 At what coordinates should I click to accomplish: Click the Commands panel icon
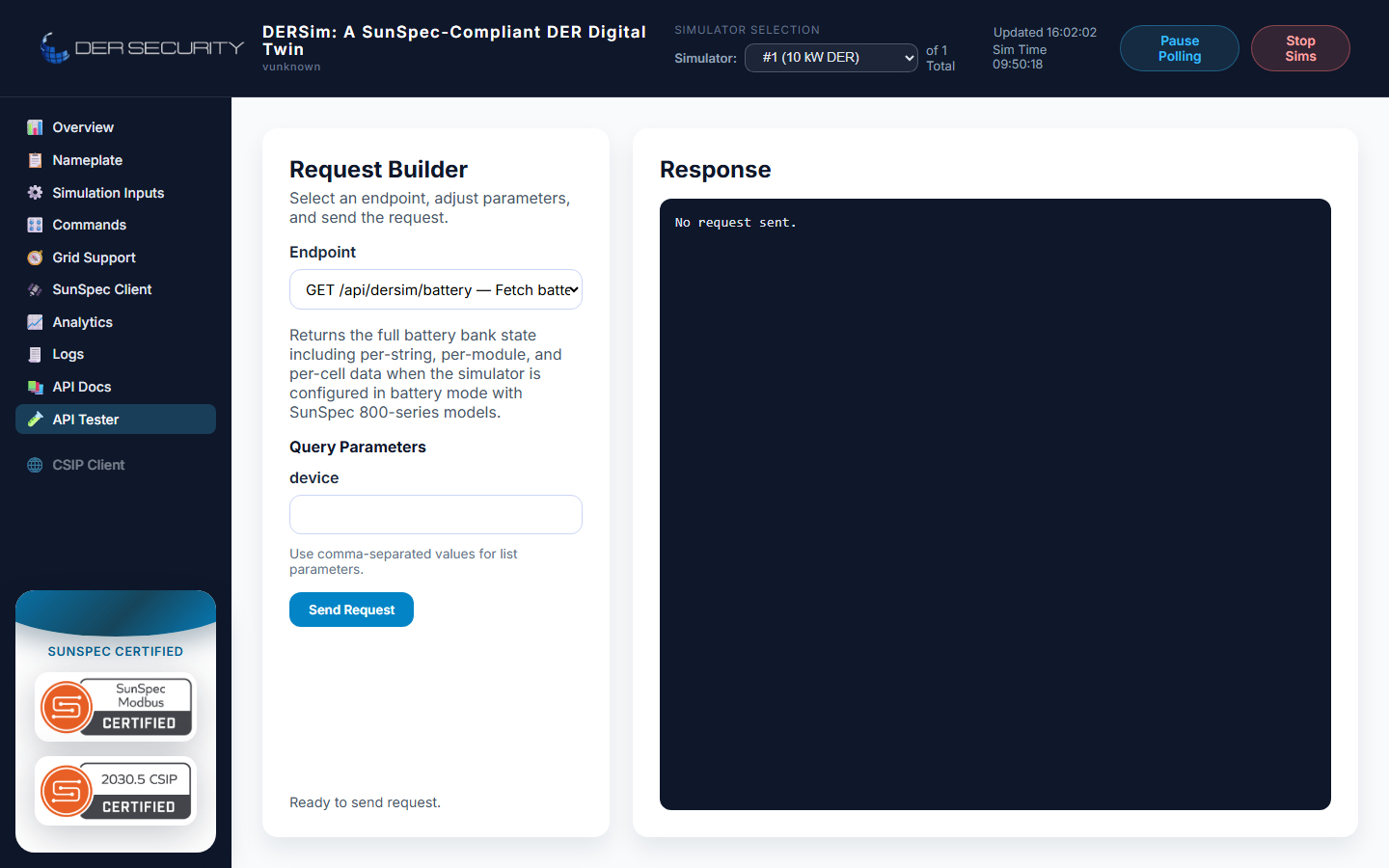coord(35,225)
